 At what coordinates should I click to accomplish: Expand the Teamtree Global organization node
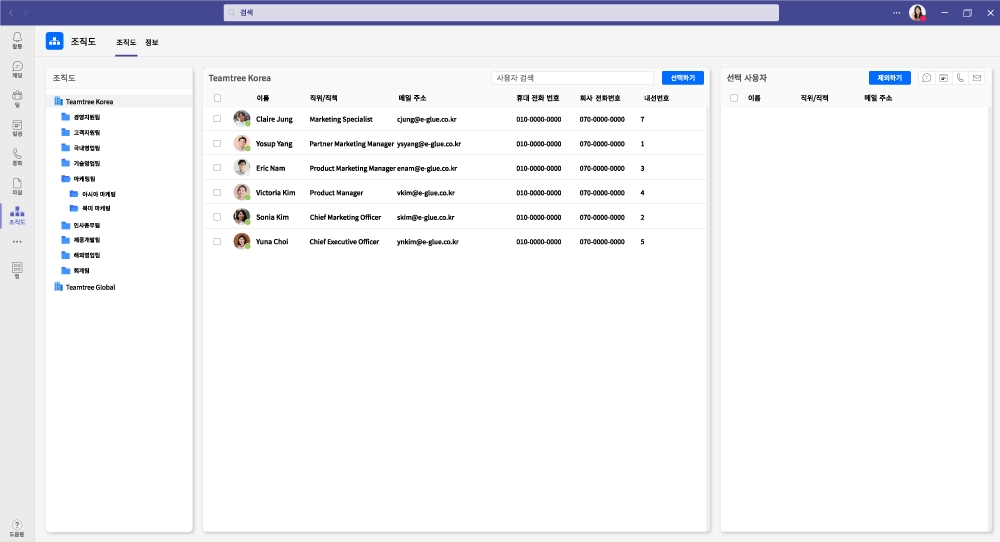89,287
